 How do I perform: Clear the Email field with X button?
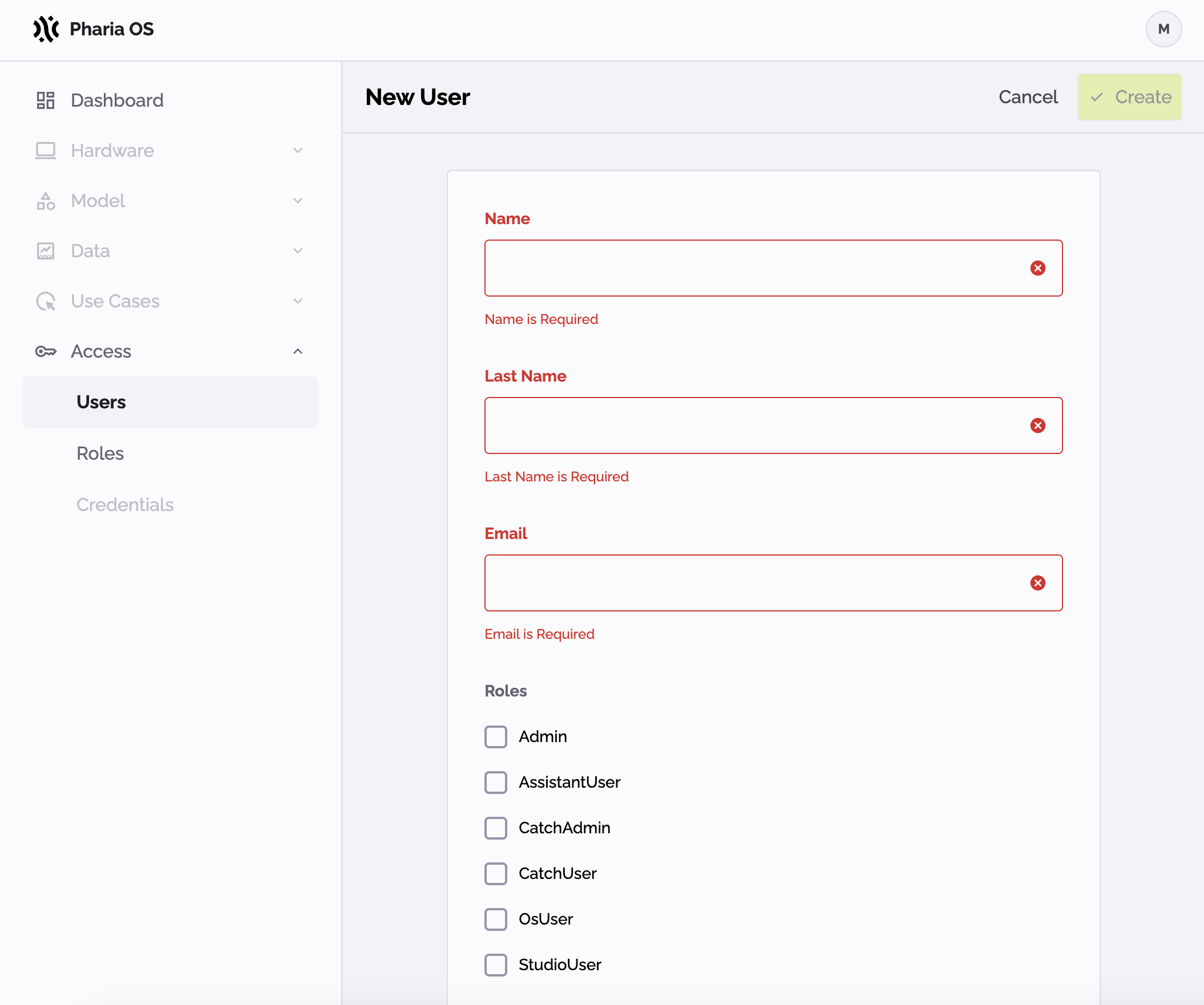tap(1037, 583)
